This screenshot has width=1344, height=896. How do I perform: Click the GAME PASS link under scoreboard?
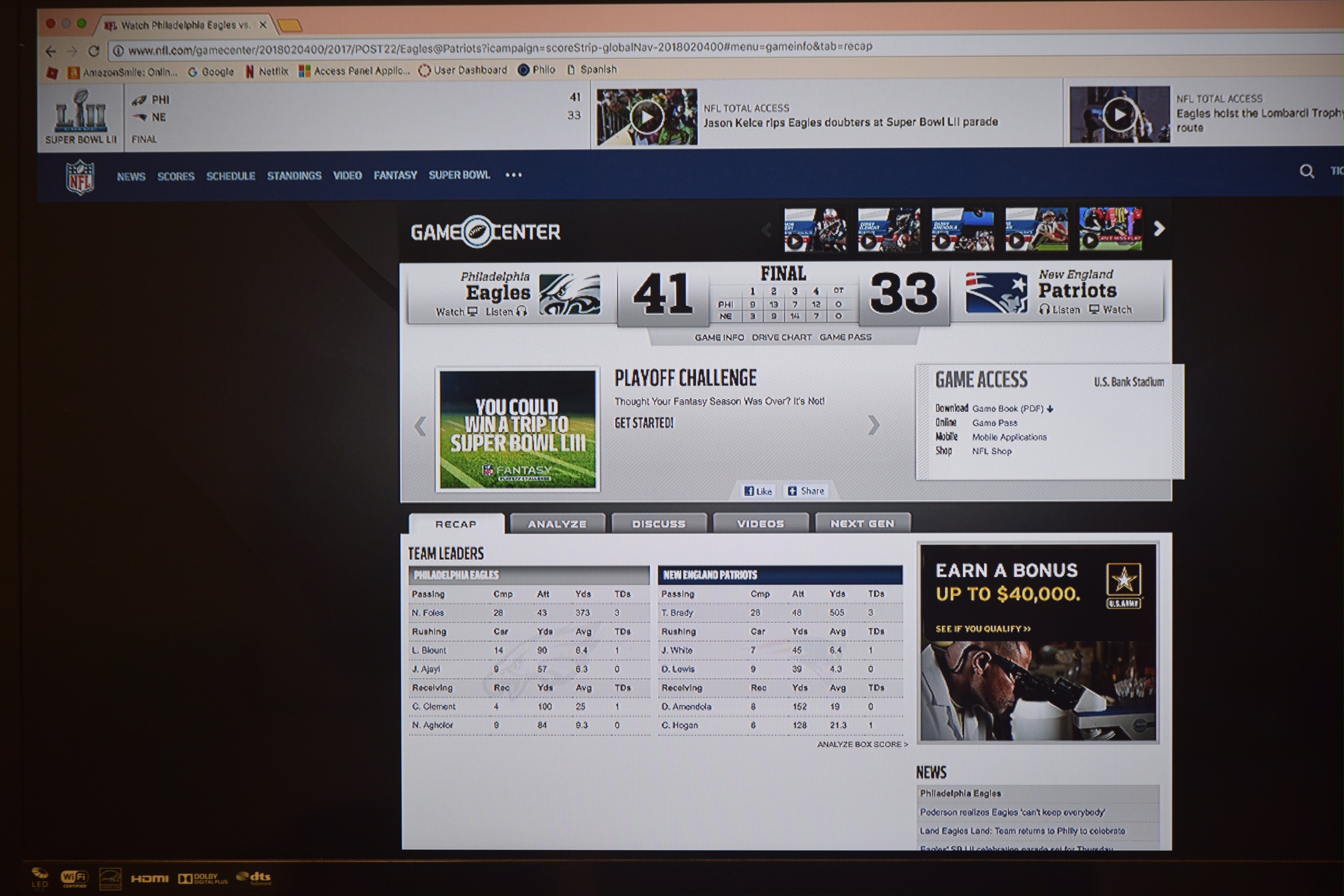846,337
